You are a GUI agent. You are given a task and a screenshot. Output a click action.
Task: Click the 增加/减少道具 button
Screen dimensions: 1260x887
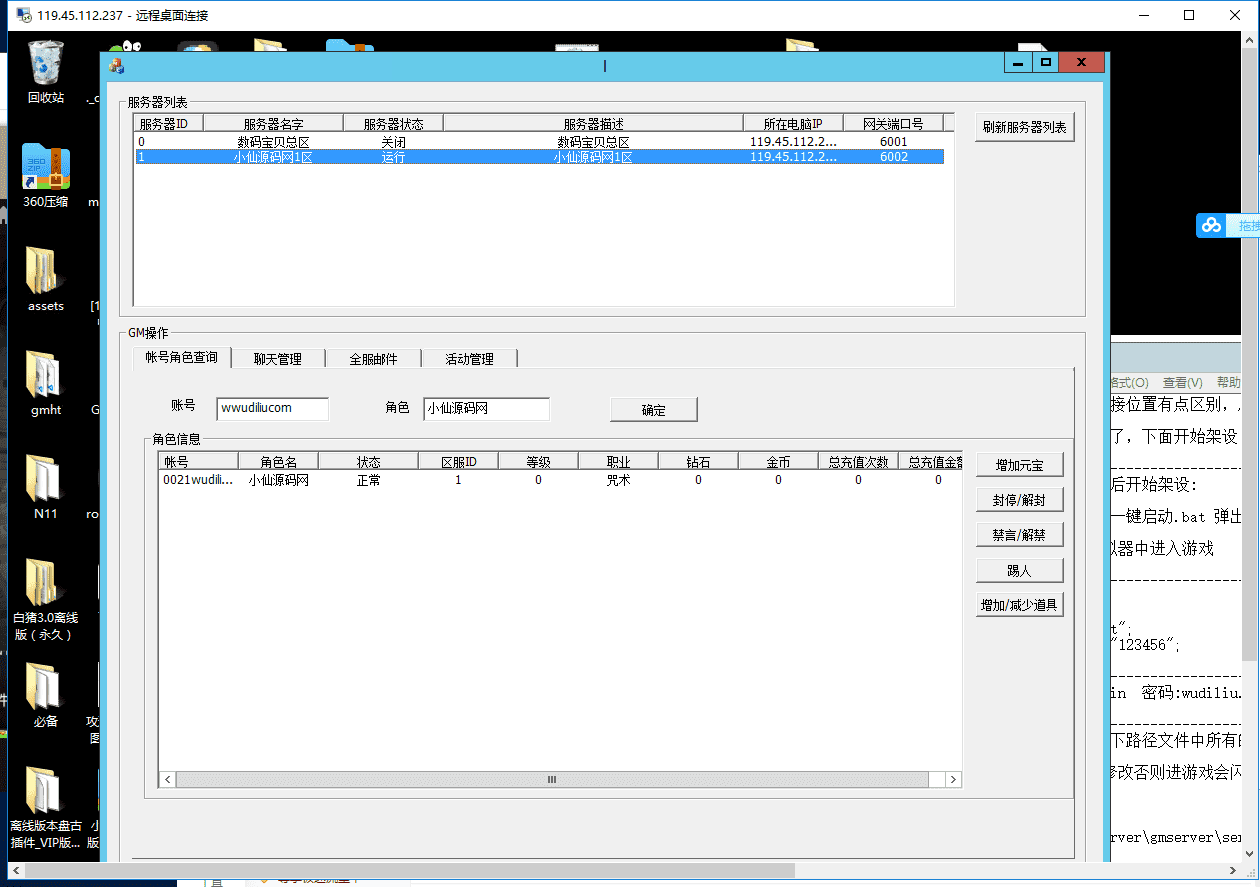click(x=1019, y=605)
